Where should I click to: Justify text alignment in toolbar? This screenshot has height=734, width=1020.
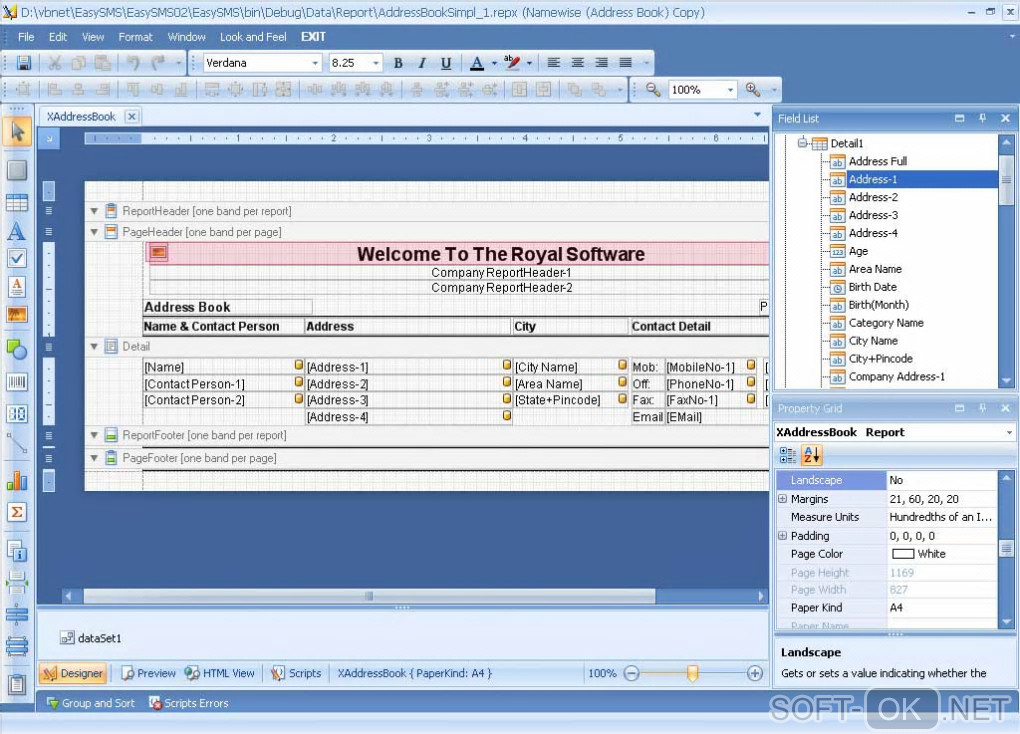[x=626, y=62]
